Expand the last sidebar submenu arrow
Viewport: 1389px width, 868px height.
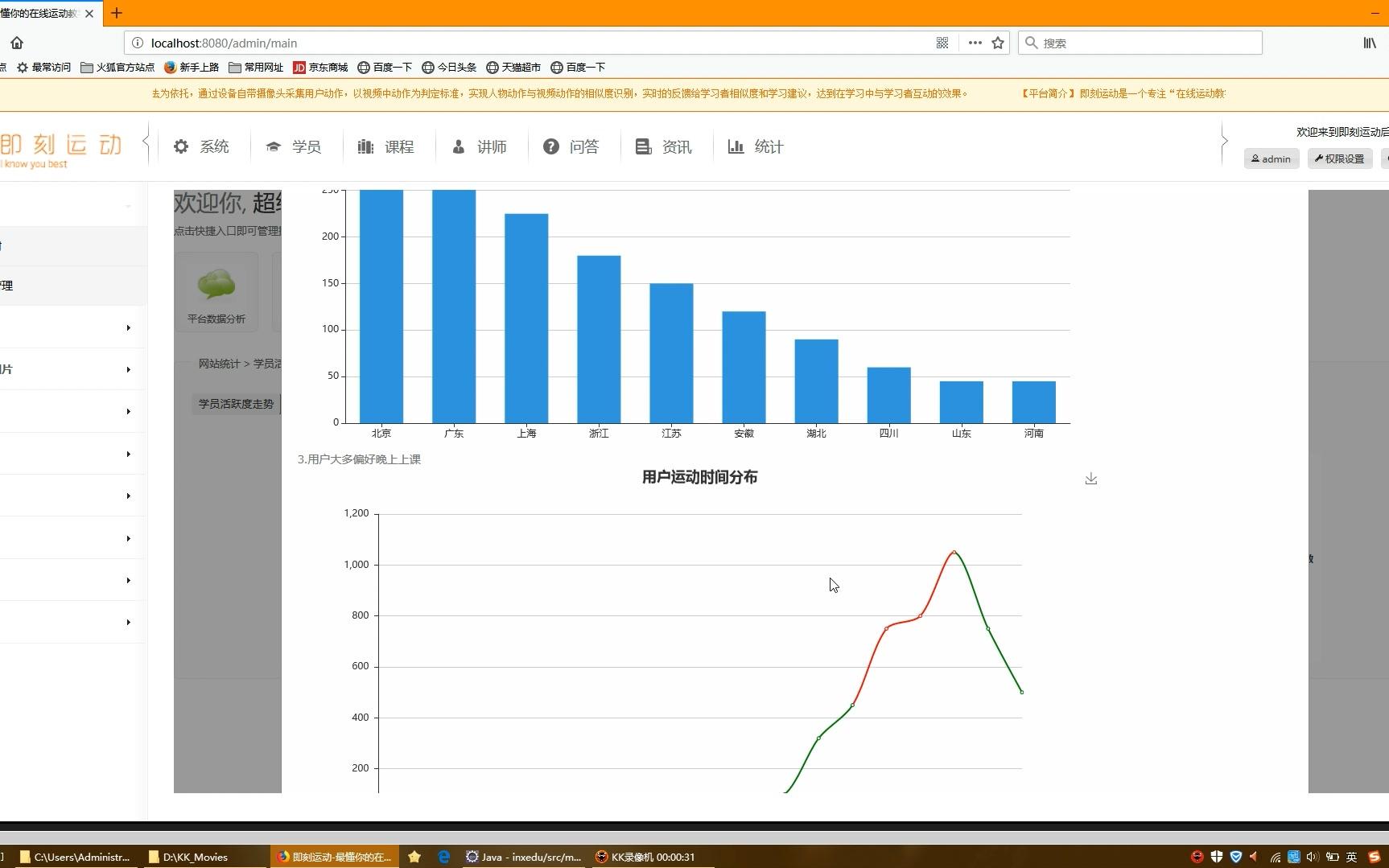(128, 622)
